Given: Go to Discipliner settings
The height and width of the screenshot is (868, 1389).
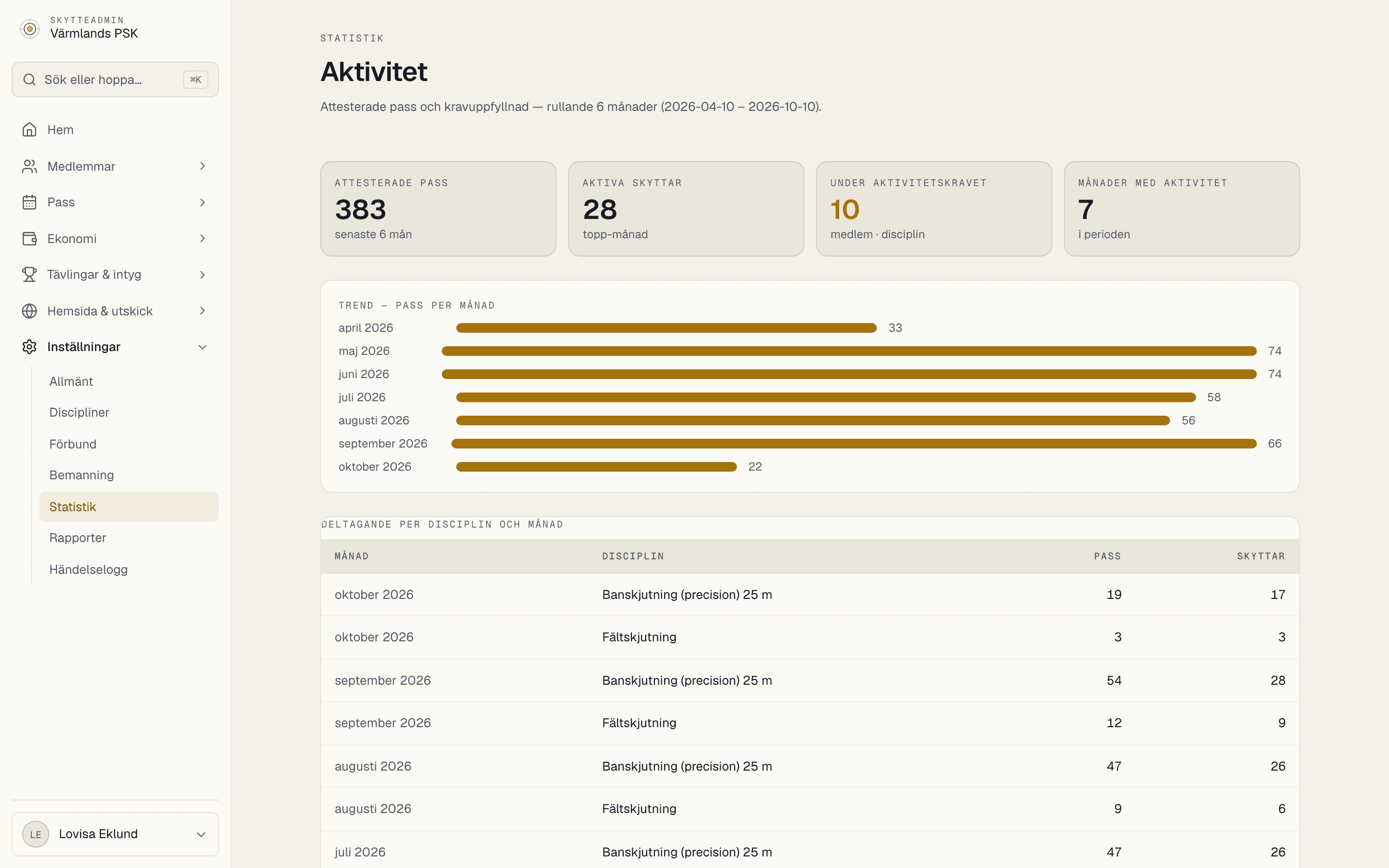Looking at the screenshot, I should point(129,412).
